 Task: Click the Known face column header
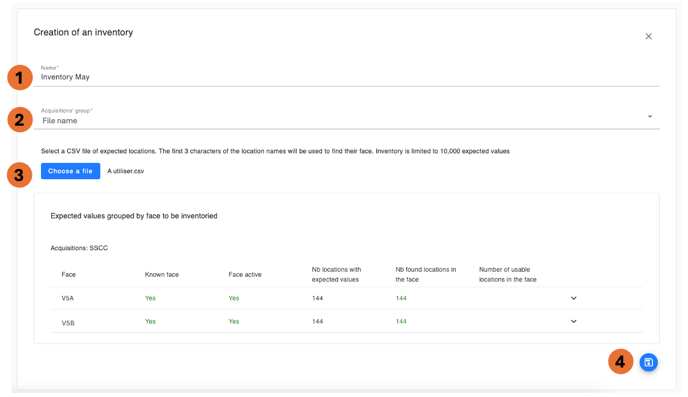(x=161, y=275)
